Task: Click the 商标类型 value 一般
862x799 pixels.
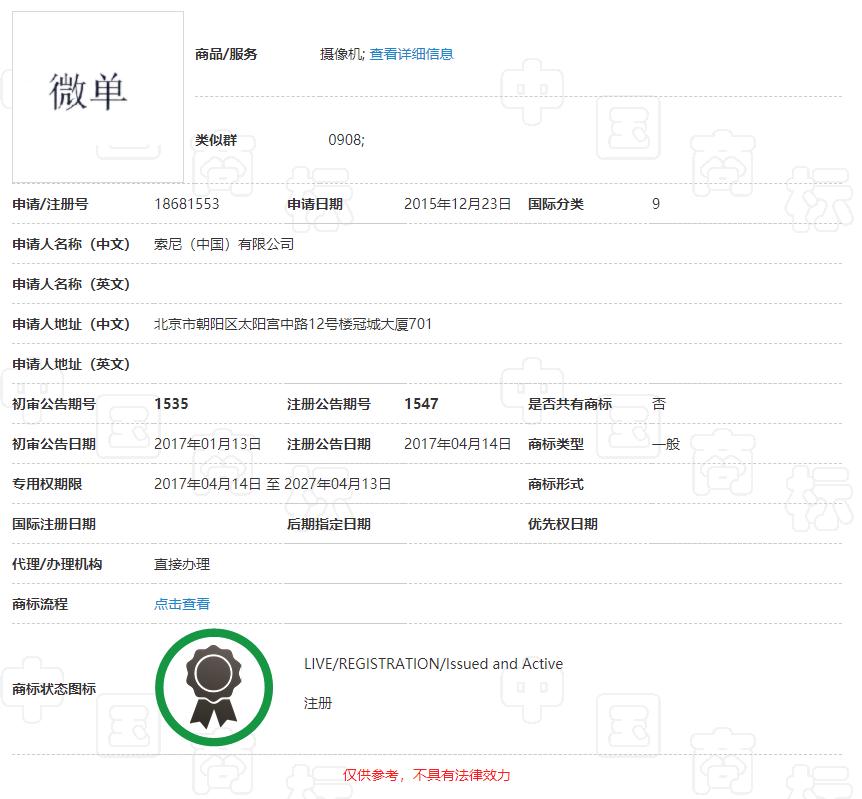Action: tap(669, 443)
